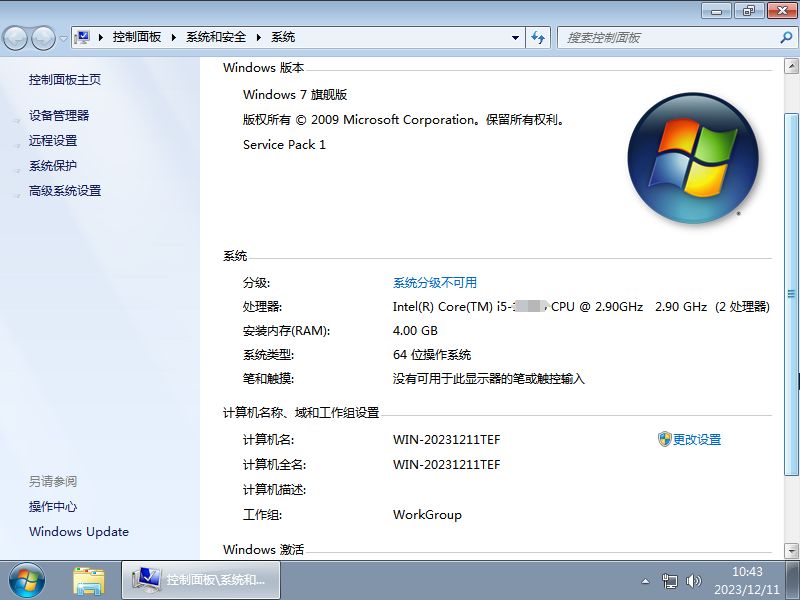The height and width of the screenshot is (600, 800).
Task: Expand the address bar dropdown arrow
Action: [x=515, y=37]
